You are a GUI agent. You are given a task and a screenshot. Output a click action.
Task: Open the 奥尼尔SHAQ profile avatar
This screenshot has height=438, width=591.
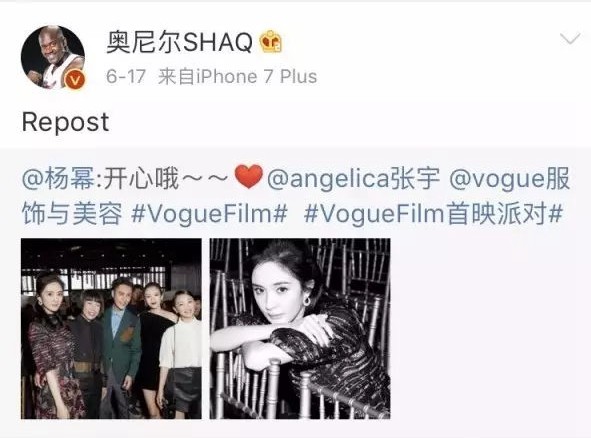pyautogui.click(x=53, y=57)
